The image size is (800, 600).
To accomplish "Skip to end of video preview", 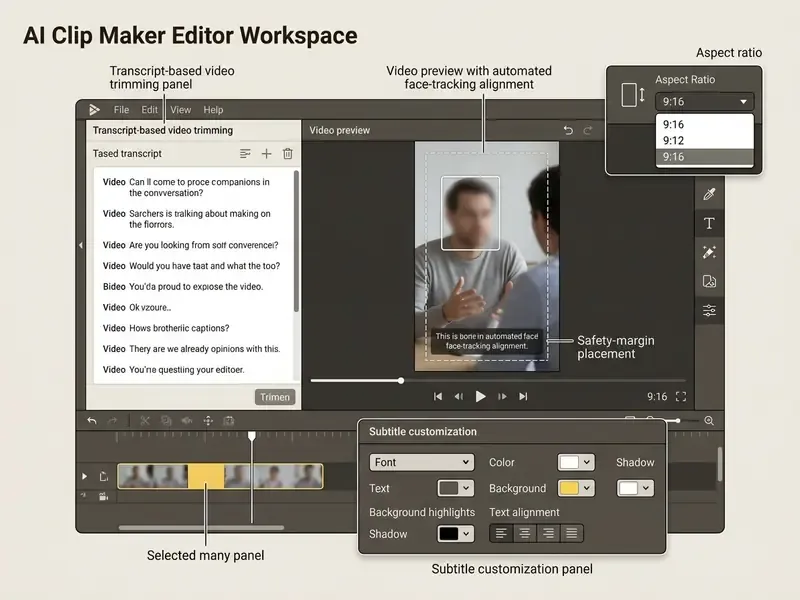I will click(523, 396).
